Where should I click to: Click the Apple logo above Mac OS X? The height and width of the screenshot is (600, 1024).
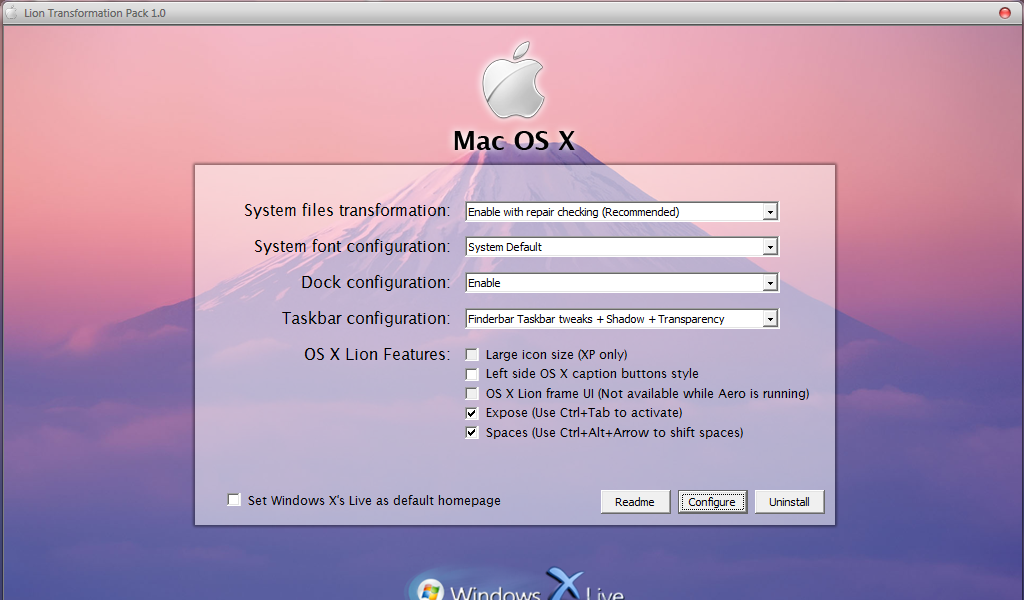[x=513, y=80]
